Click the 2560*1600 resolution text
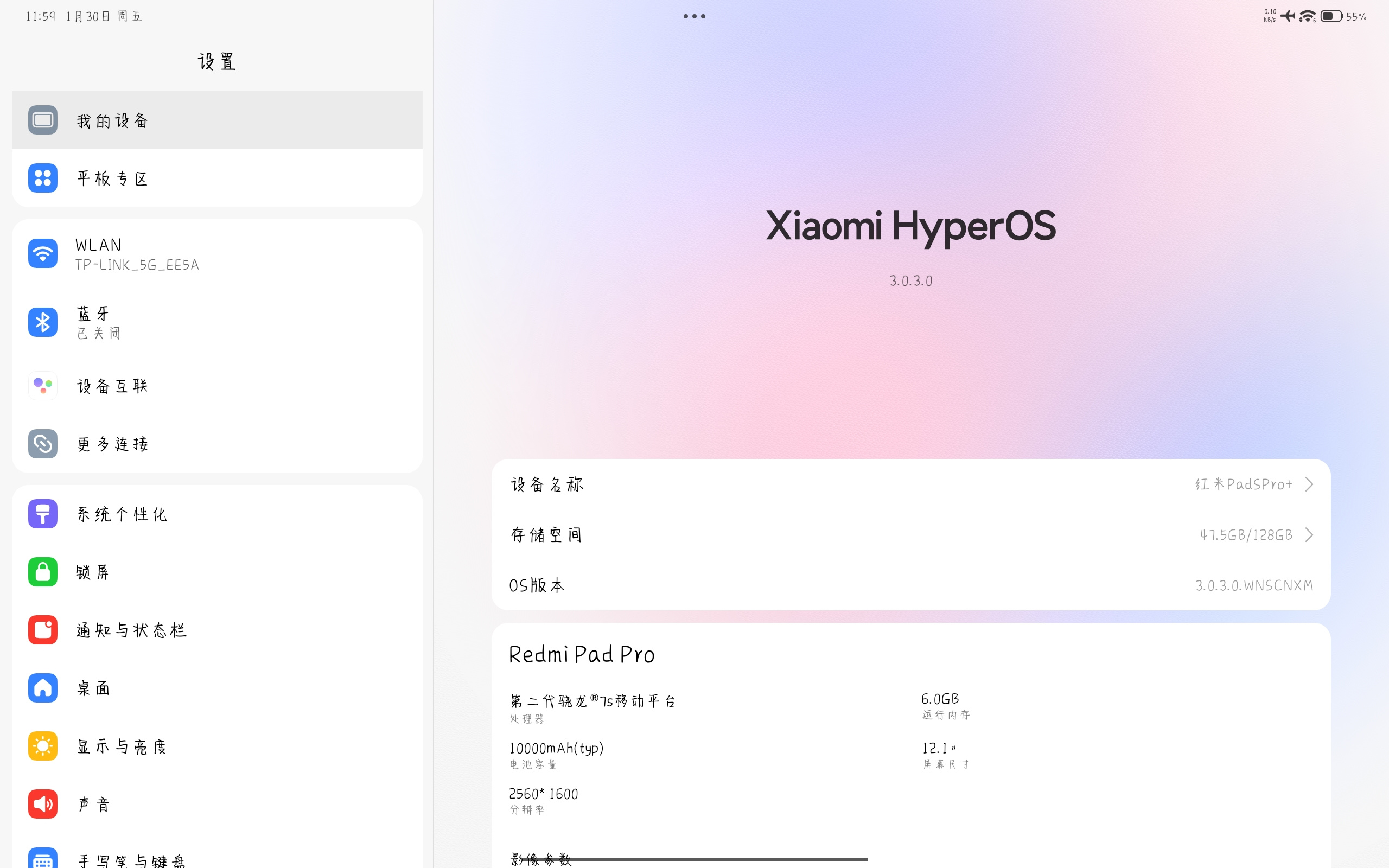 pos(544,794)
